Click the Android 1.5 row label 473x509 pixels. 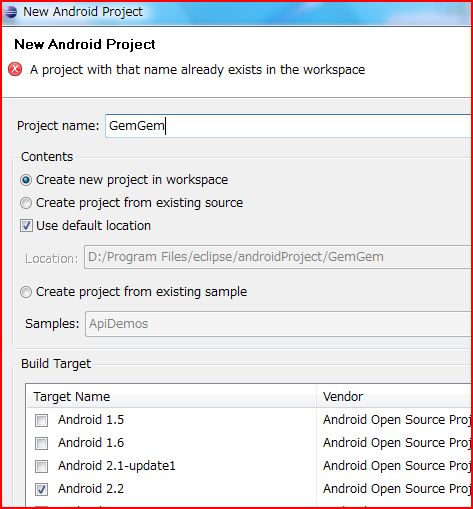[x=91, y=420]
